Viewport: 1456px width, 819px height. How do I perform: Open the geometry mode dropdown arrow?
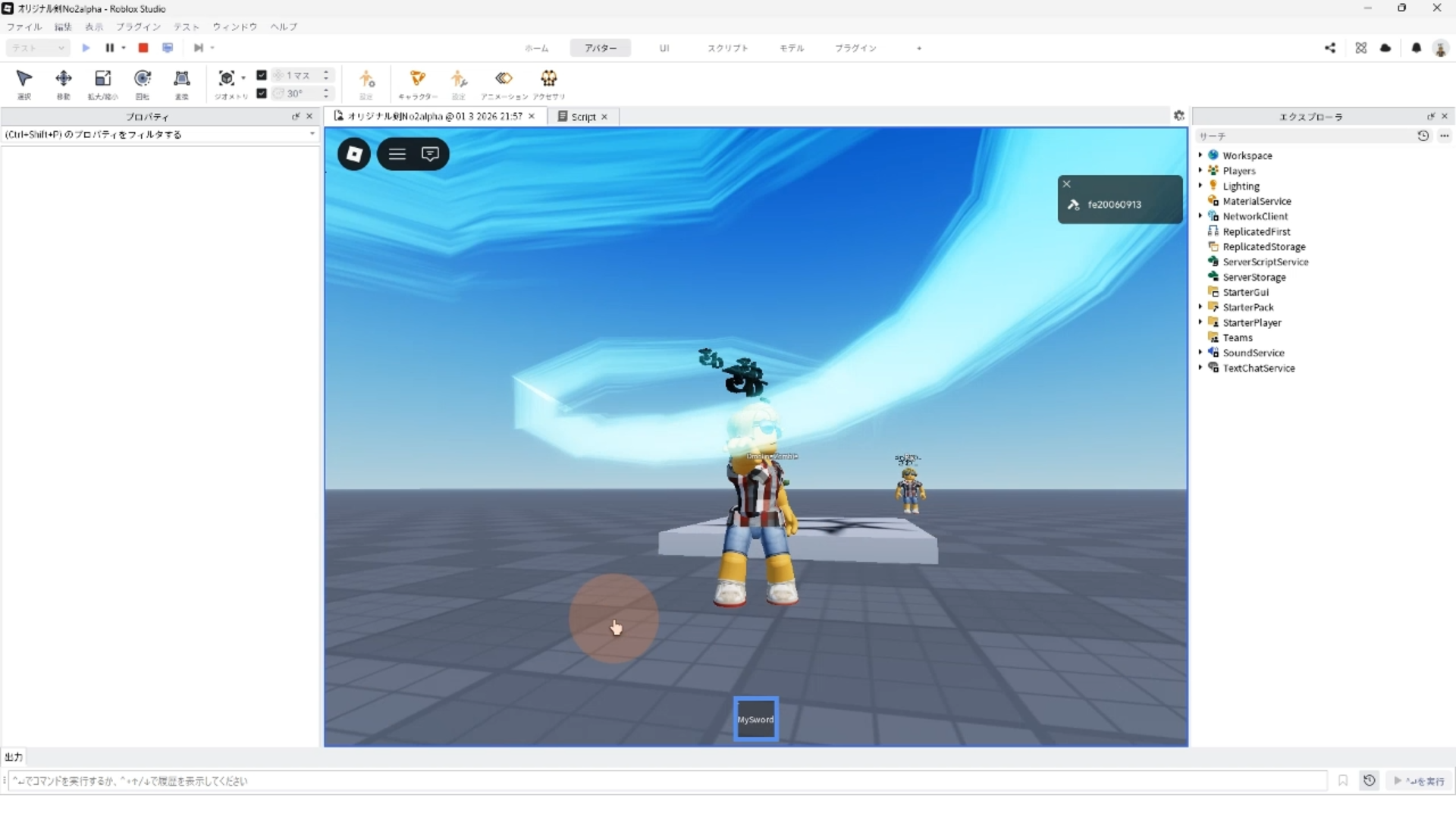click(x=243, y=77)
